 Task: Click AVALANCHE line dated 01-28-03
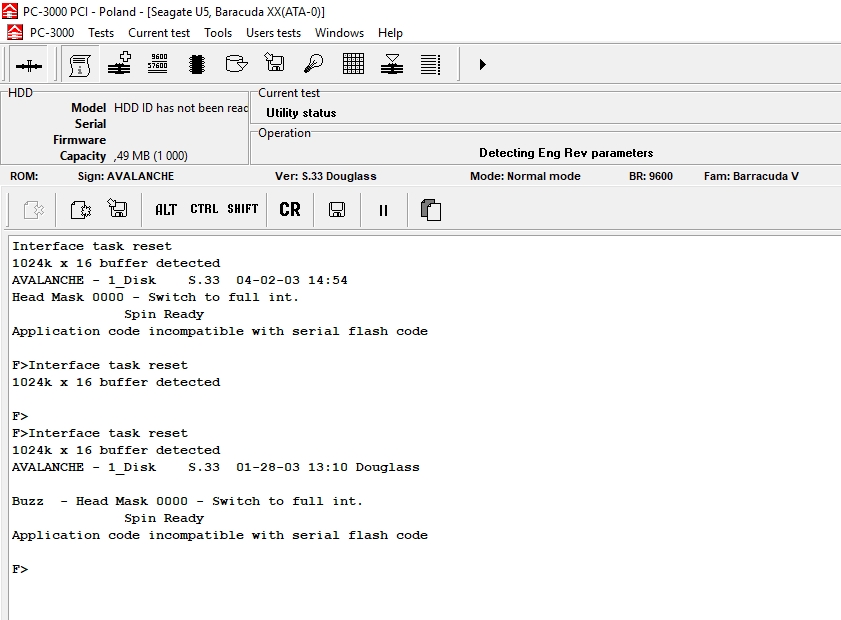216,467
